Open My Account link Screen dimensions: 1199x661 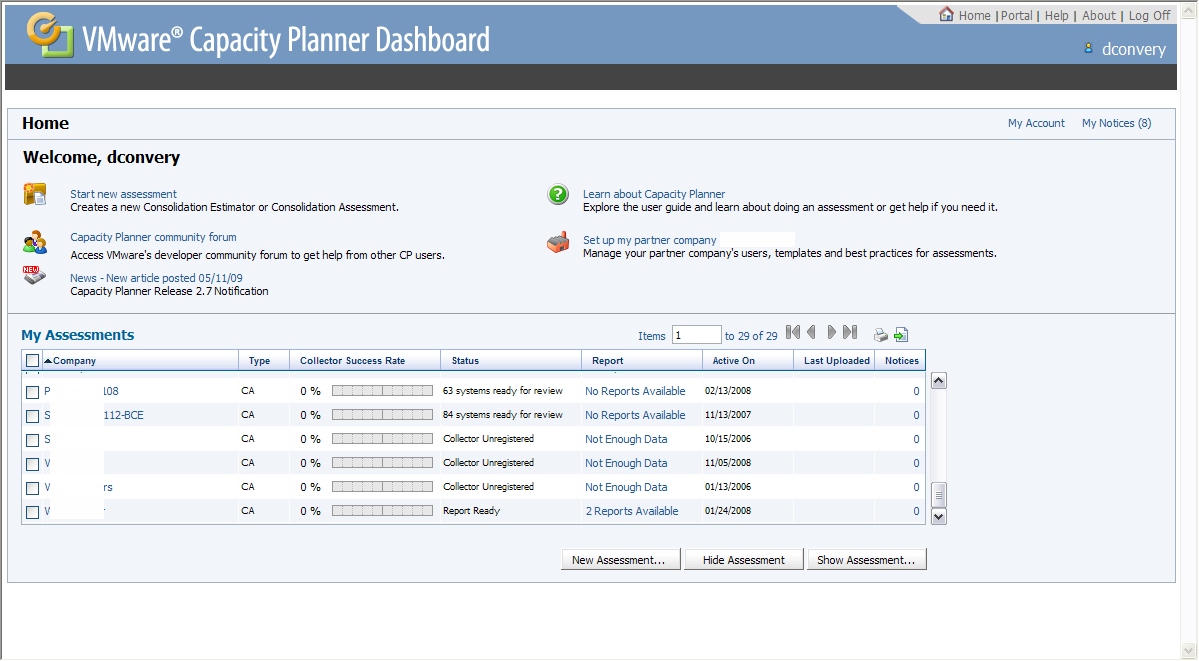coord(1036,123)
